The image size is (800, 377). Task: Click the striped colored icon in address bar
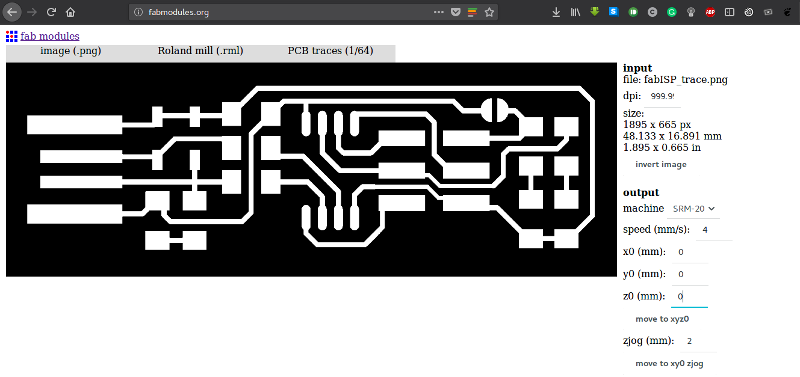click(x=472, y=12)
